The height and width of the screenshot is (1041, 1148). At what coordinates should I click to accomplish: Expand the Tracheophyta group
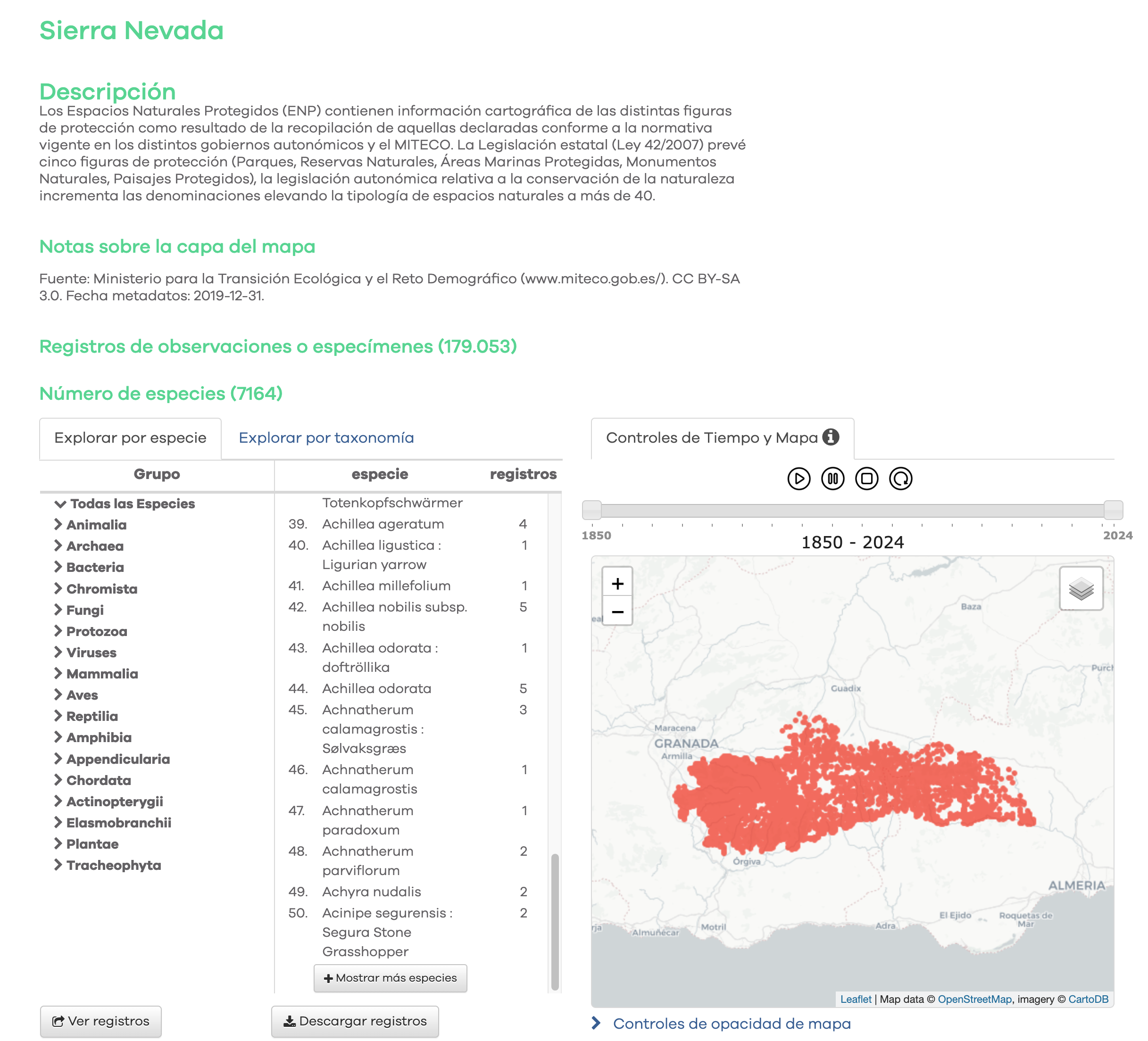(x=58, y=865)
